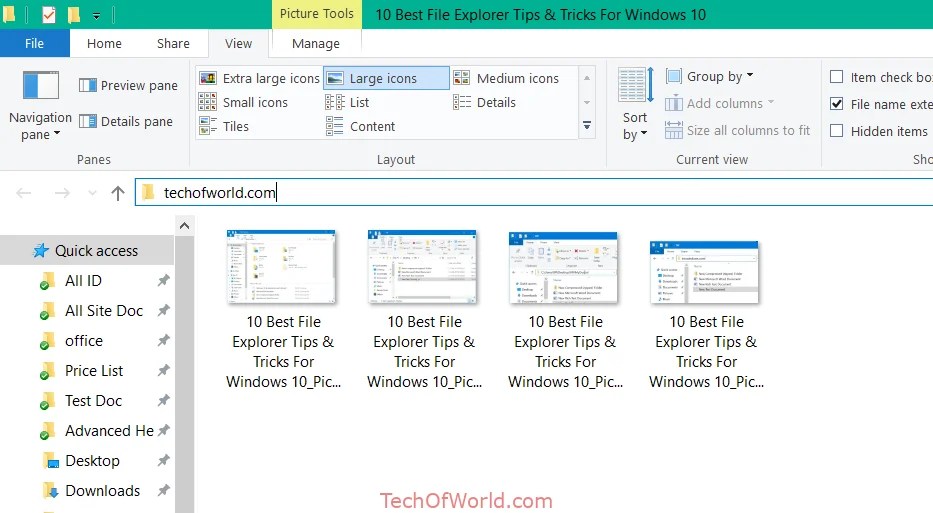This screenshot has width=933, height=513.
Task: Click the pin icon next to Advanced He
Action: coord(164,430)
